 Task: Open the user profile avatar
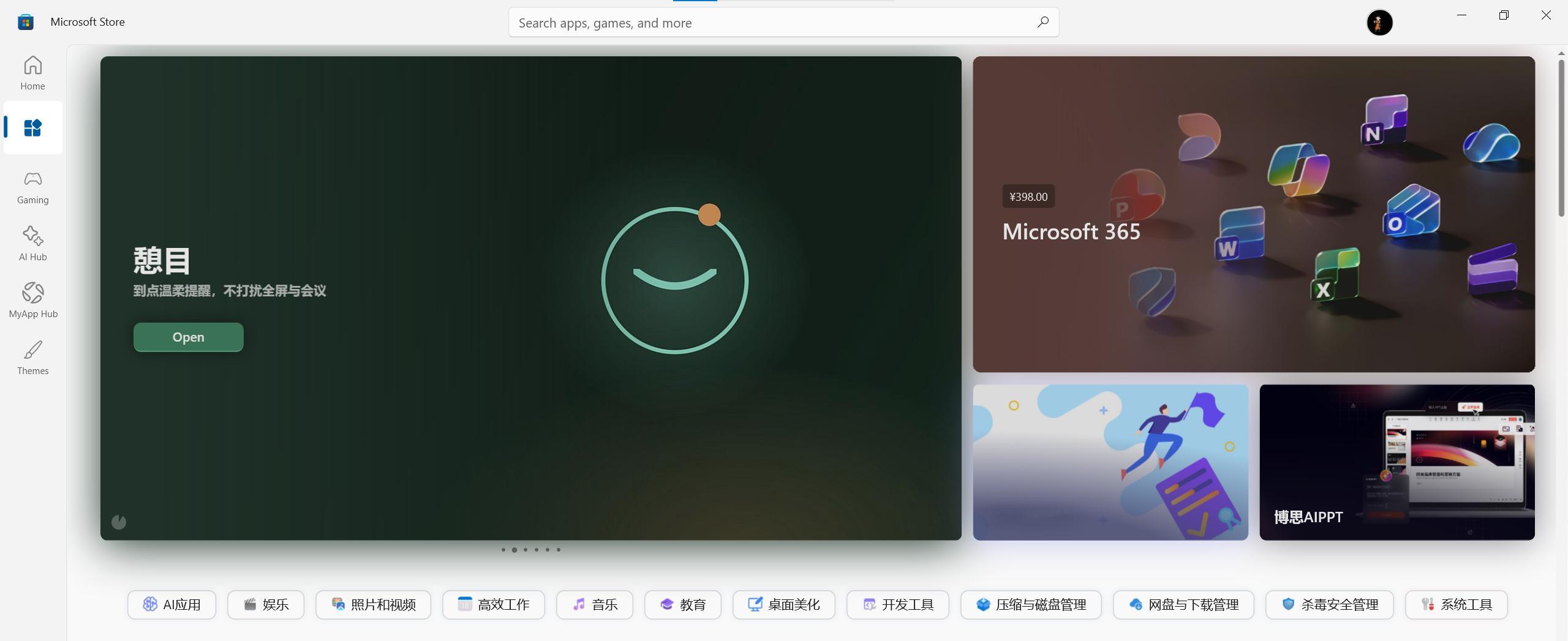pos(1379,23)
